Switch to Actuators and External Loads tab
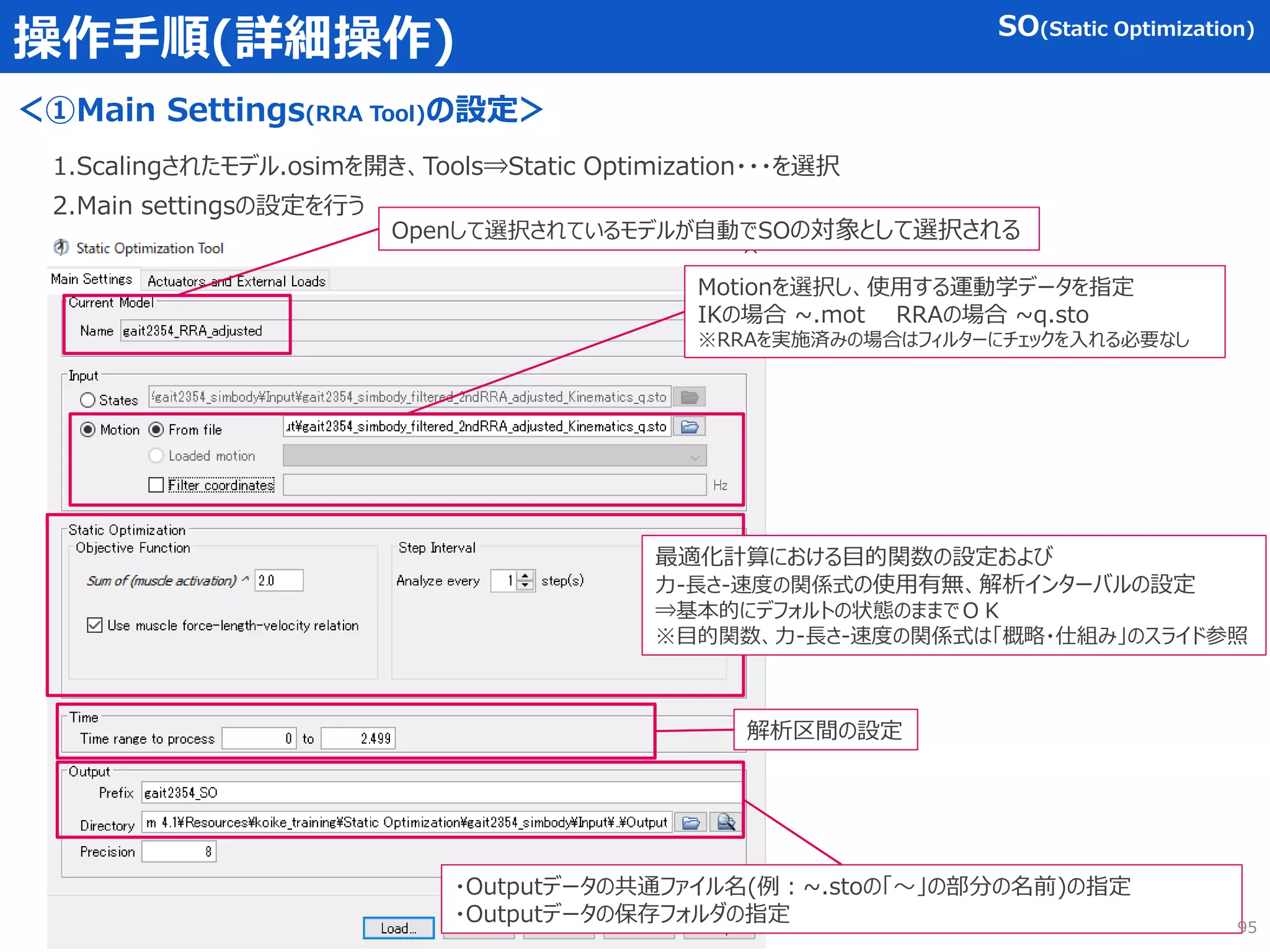The width and height of the screenshot is (1270, 952). [236, 281]
